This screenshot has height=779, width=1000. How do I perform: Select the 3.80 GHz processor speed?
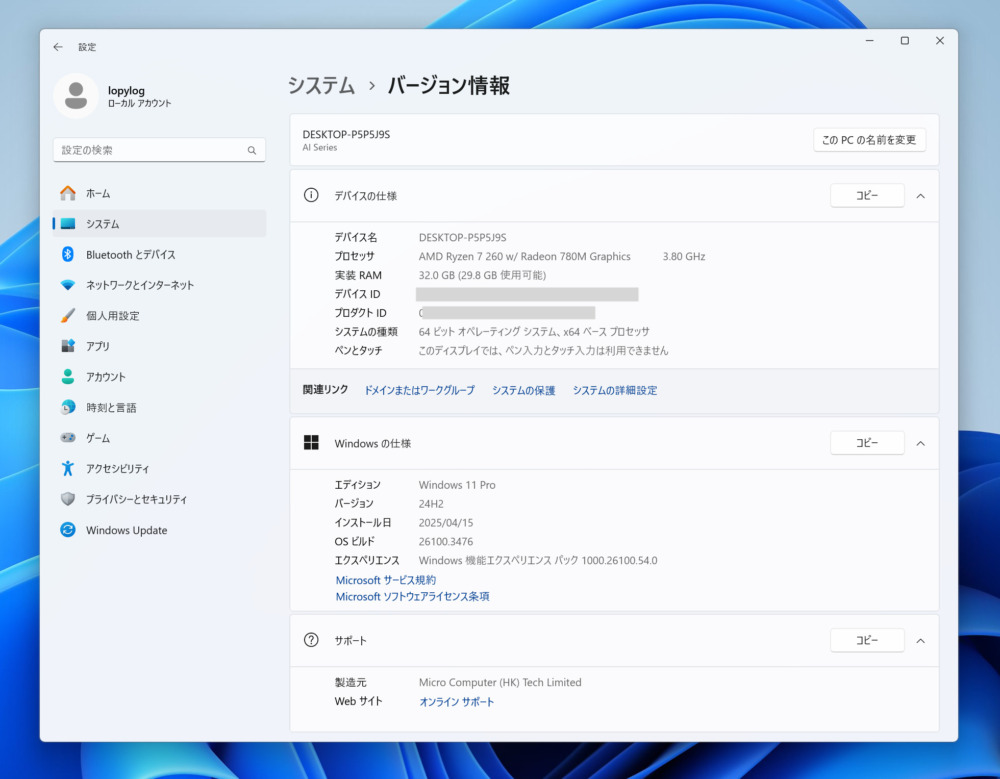684,256
